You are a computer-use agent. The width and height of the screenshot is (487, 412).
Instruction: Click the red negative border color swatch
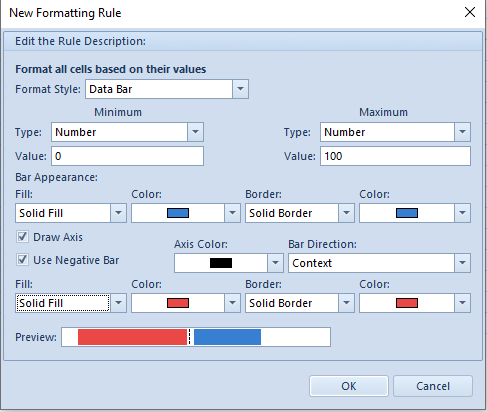[407, 303]
